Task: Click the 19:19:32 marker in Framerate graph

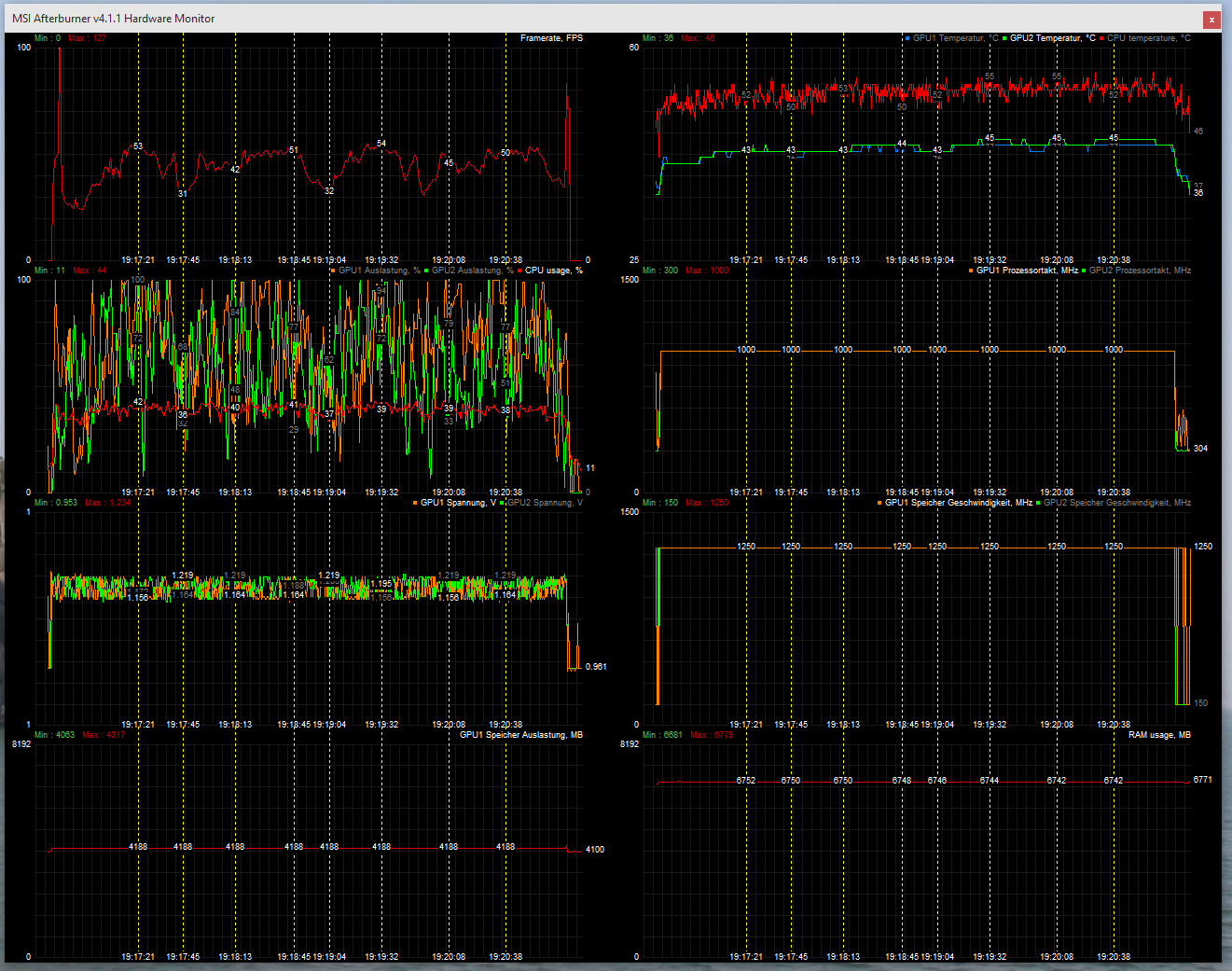Action: pos(381,260)
